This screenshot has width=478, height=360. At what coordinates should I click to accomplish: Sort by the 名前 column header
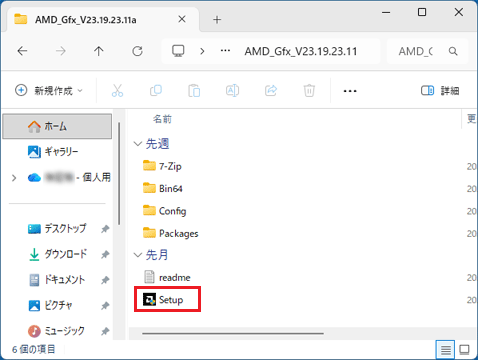click(162, 119)
